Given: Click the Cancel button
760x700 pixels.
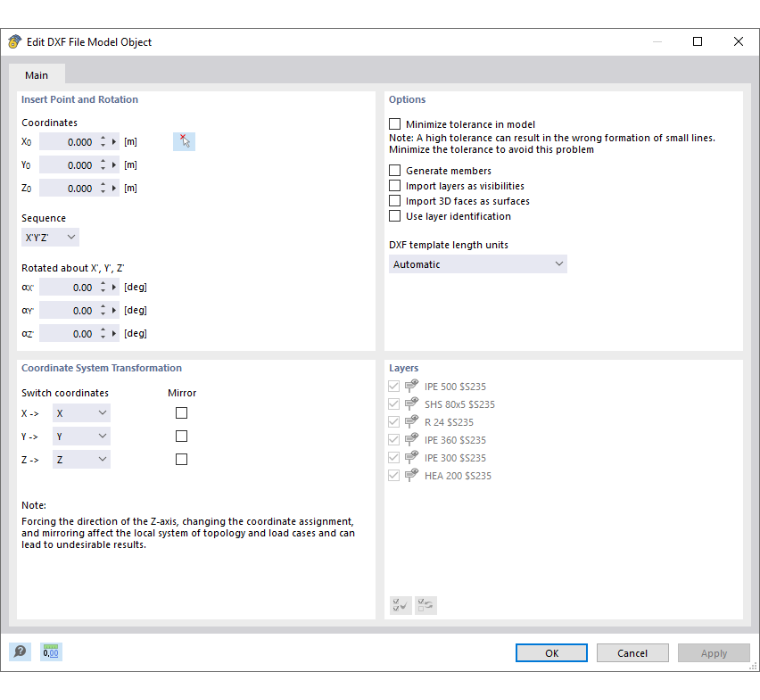Looking at the screenshot, I should [x=633, y=653].
